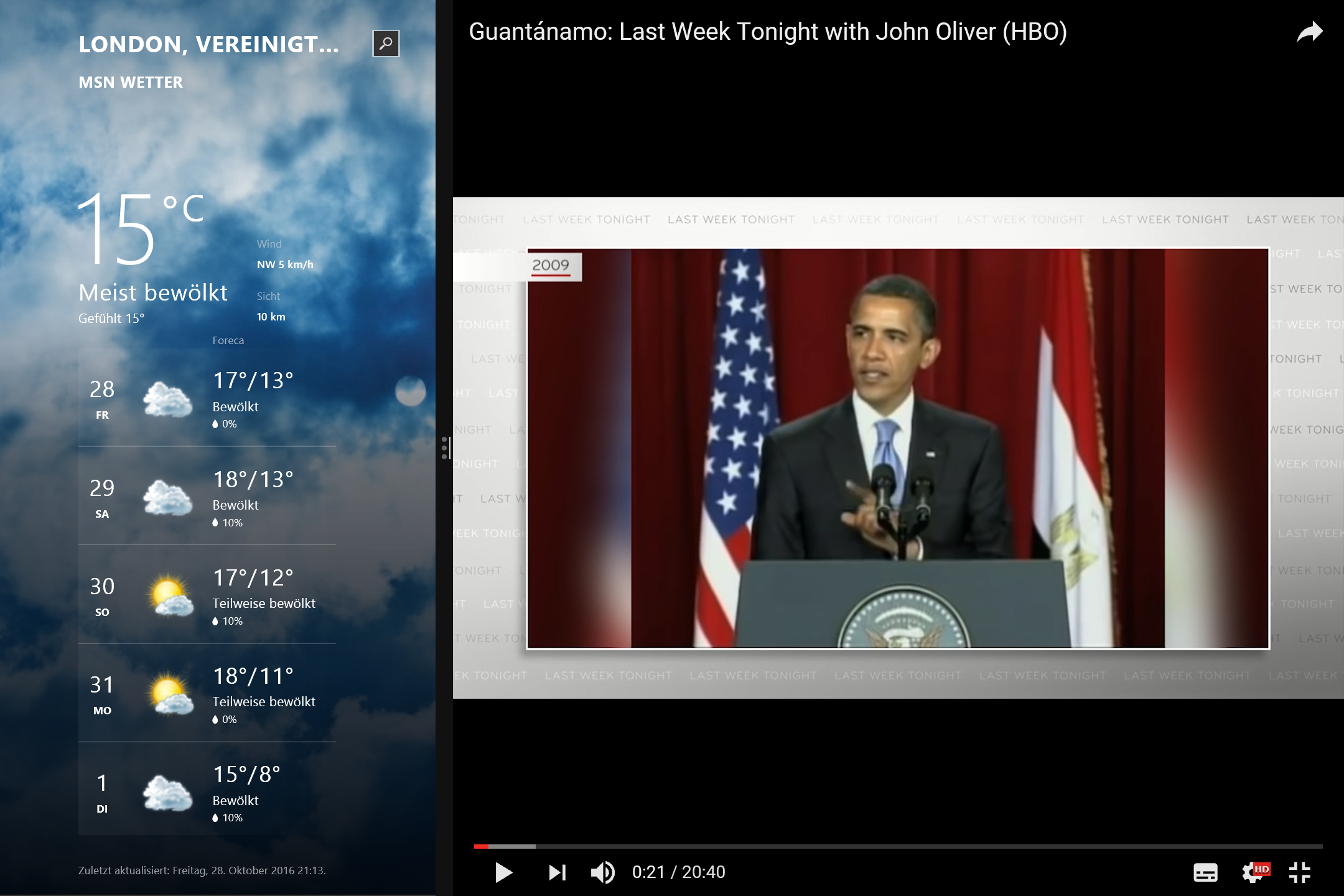The image size is (1344, 896).
Task: Toggle subtitles on the video
Action: (1205, 872)
